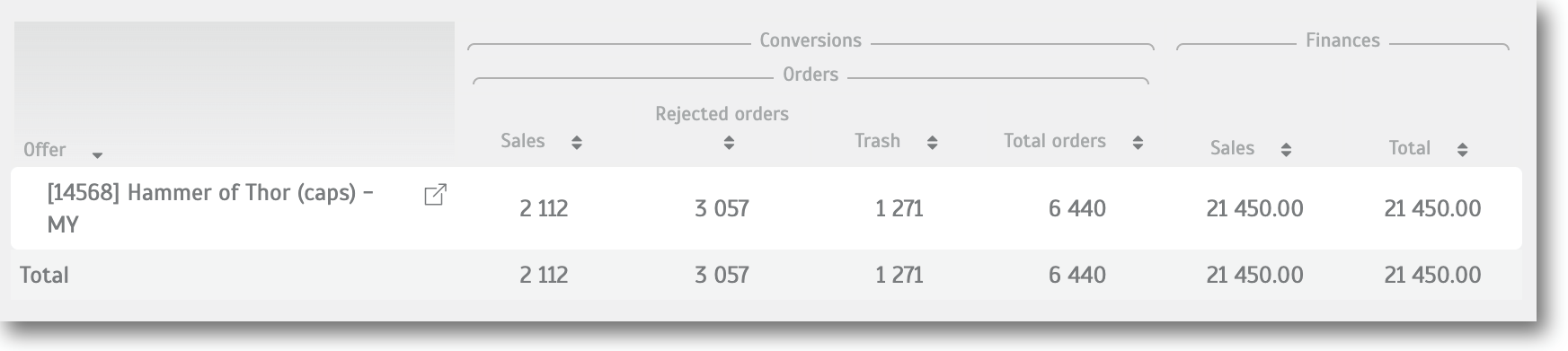Click the Offer column header label
Screen dimensions: 1568x351
point(45,150)
